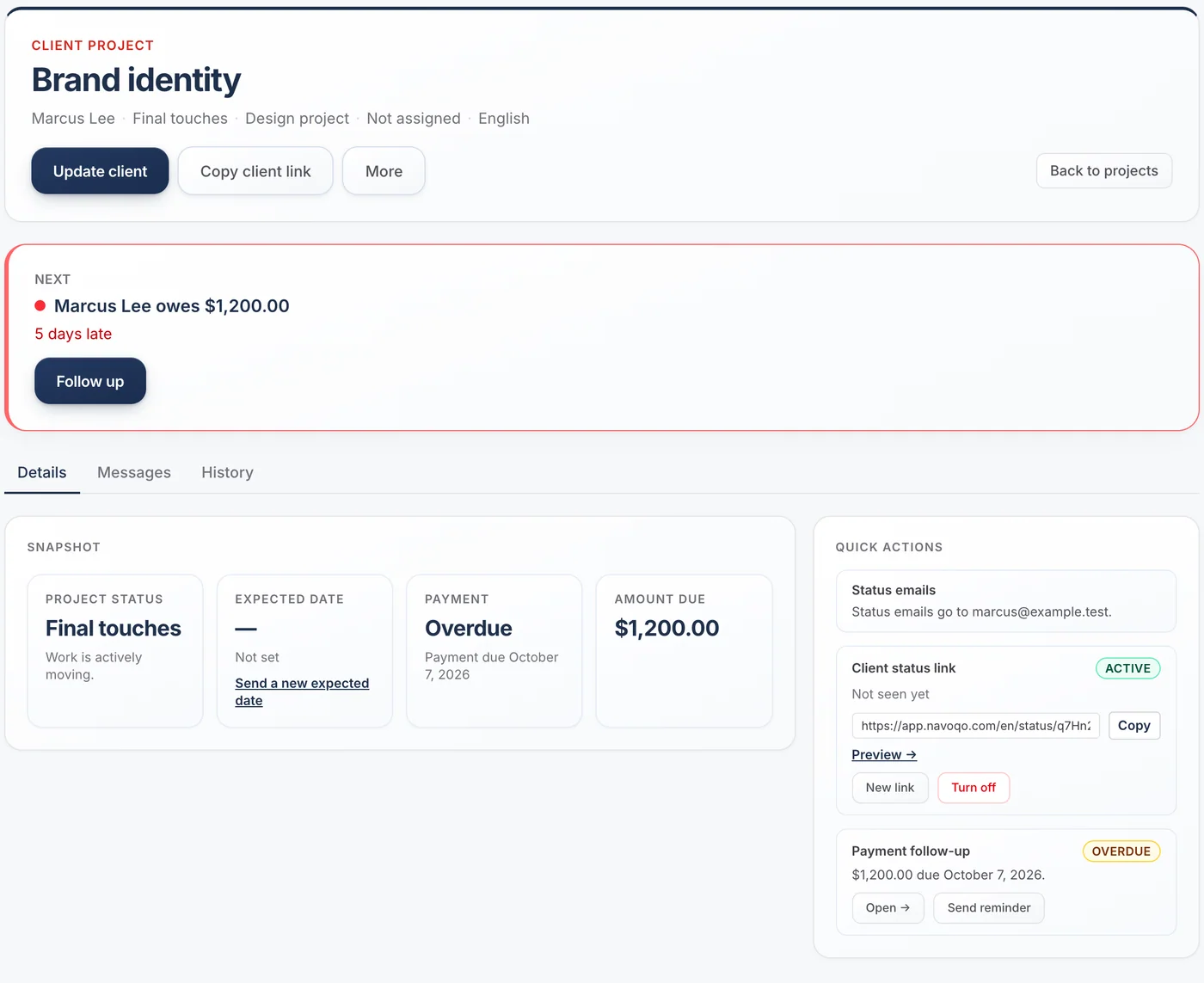The width and height of the screenshot is (1204, 983).
Task: Copy the client link
Action: pyautogui.click(x=255, y=171)
